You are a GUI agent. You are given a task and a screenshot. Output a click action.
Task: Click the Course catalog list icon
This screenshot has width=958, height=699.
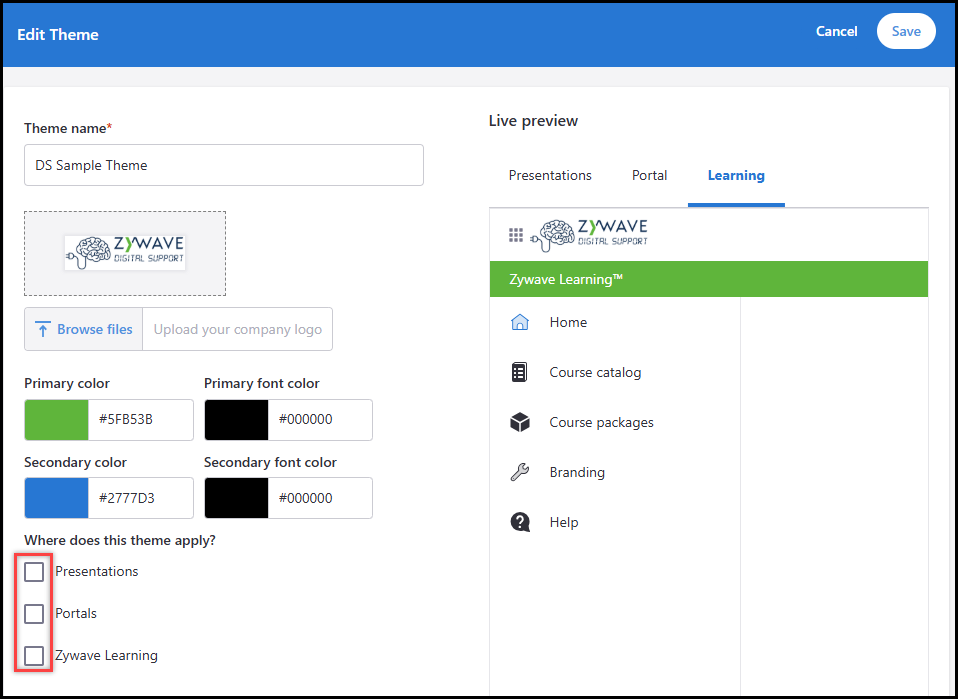click(519, 372)
